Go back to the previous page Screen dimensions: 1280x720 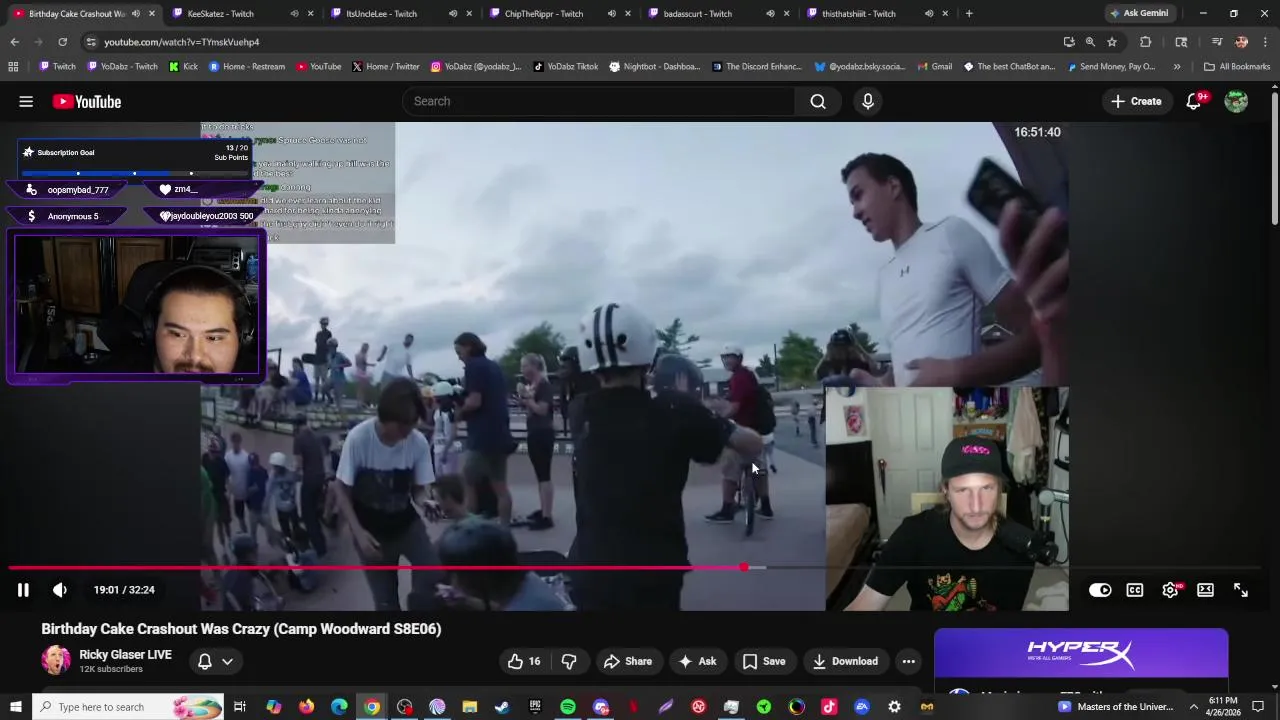[x=14, y=42]
